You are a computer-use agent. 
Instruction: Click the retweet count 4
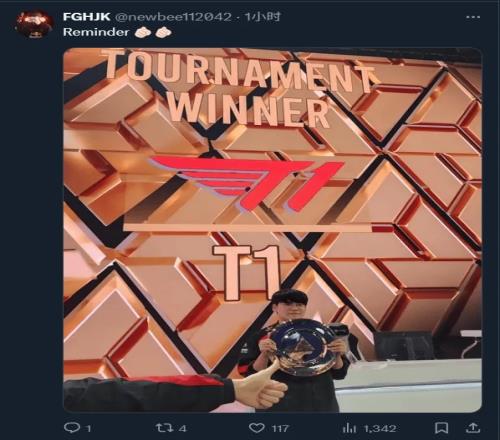[182, 428]
